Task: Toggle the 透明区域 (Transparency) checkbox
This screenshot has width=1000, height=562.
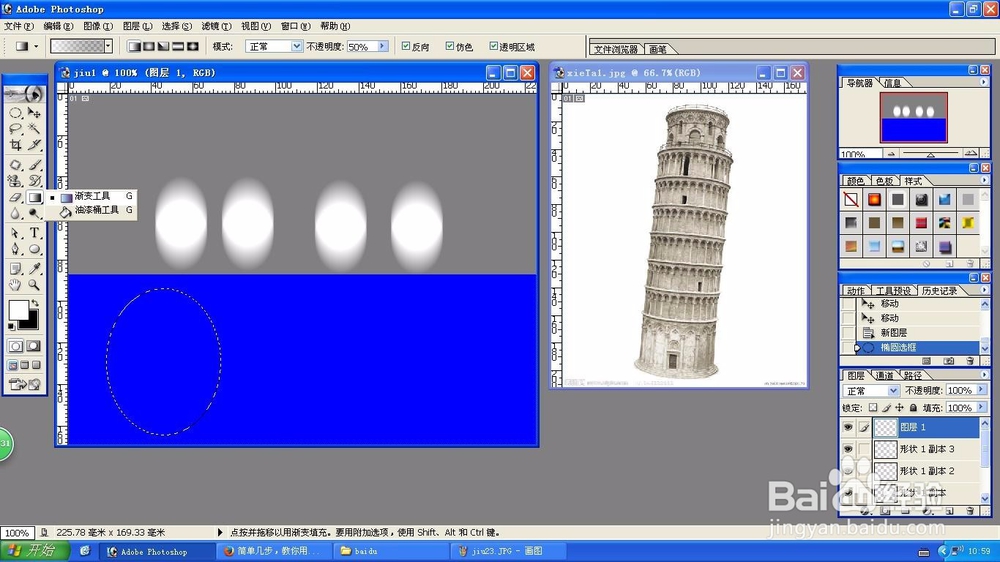Action: point(493,46)
